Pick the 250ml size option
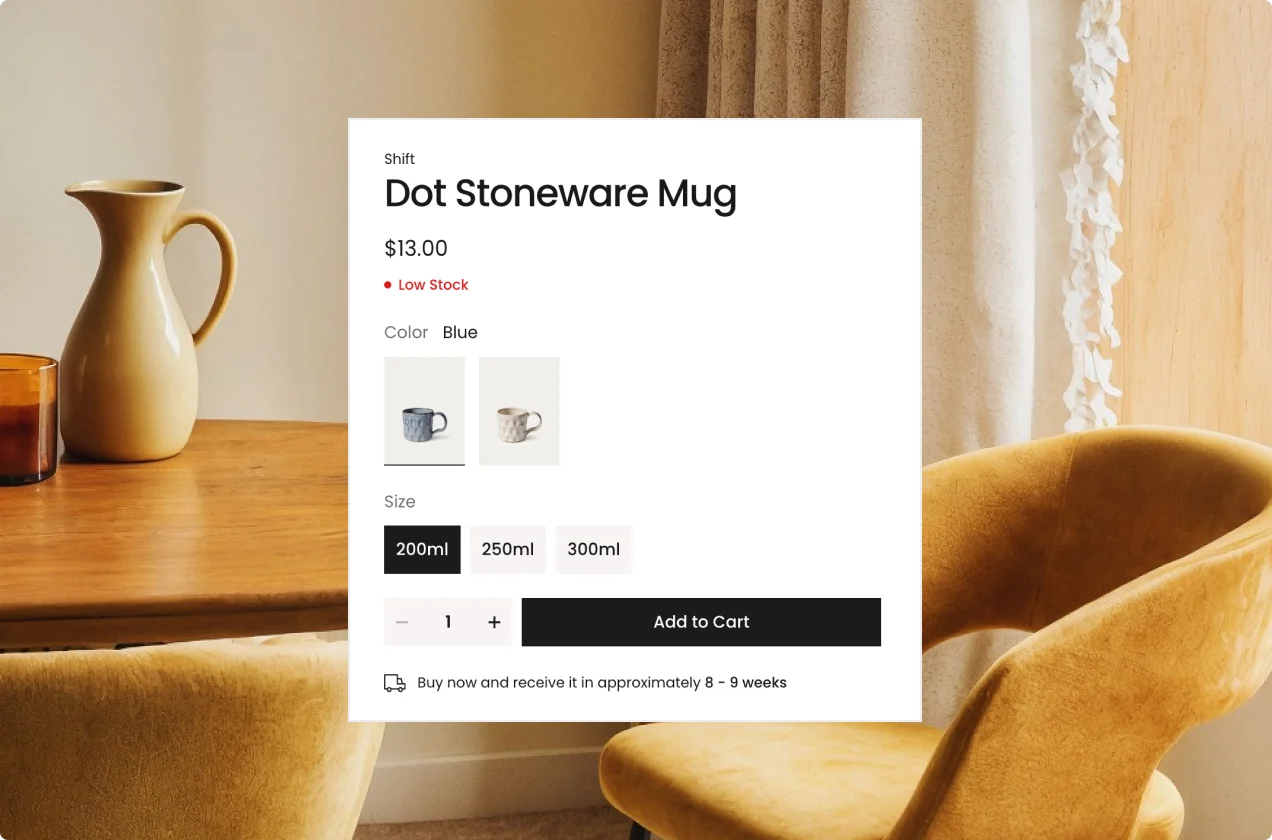 coord(508,549)
